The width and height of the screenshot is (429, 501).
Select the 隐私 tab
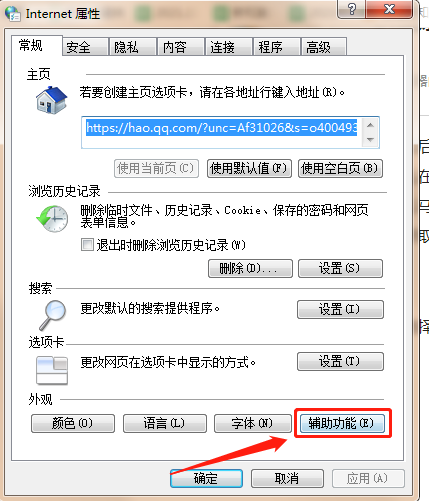133,47
